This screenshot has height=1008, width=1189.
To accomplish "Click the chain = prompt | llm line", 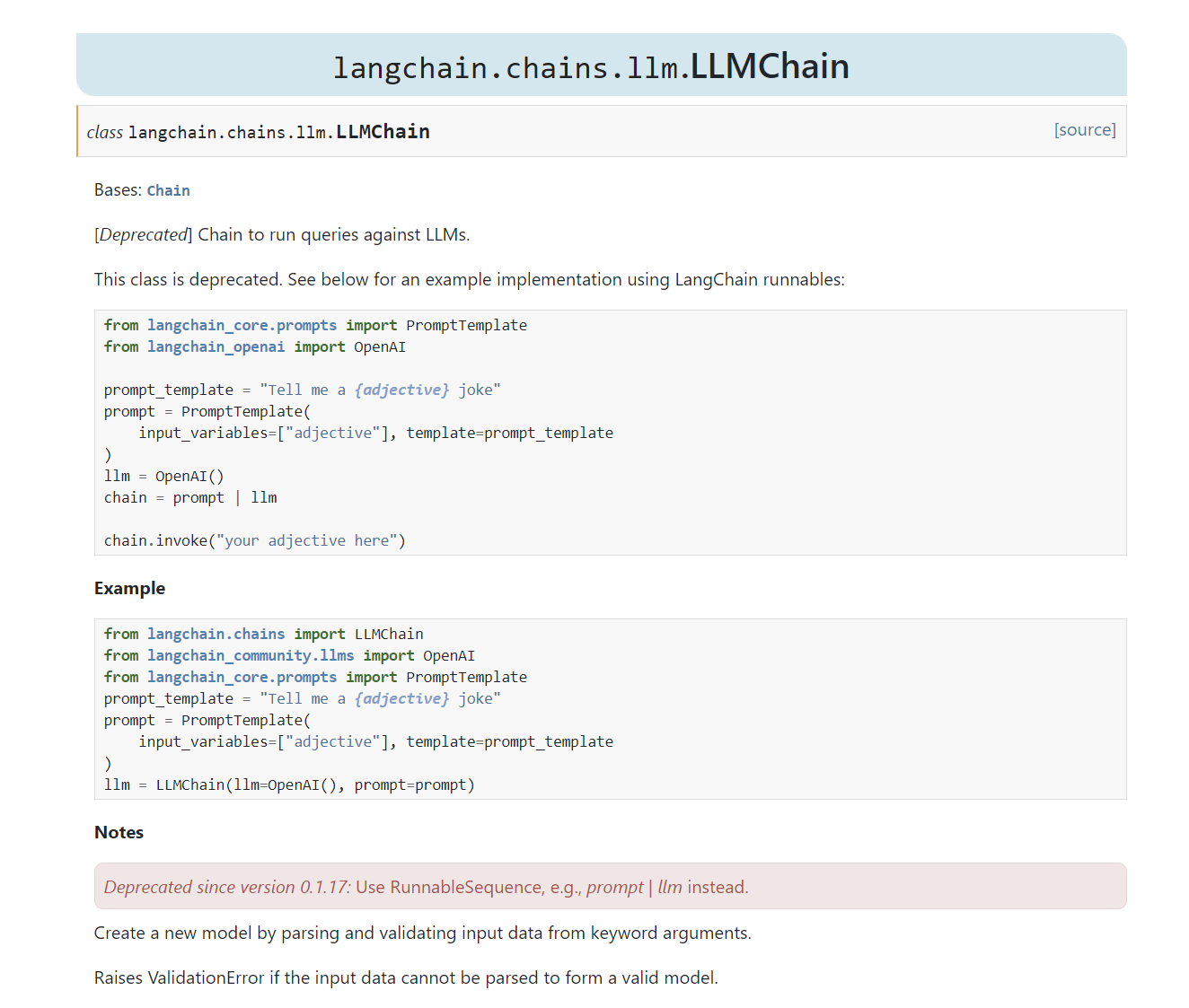I will click(x=190, y=497).
